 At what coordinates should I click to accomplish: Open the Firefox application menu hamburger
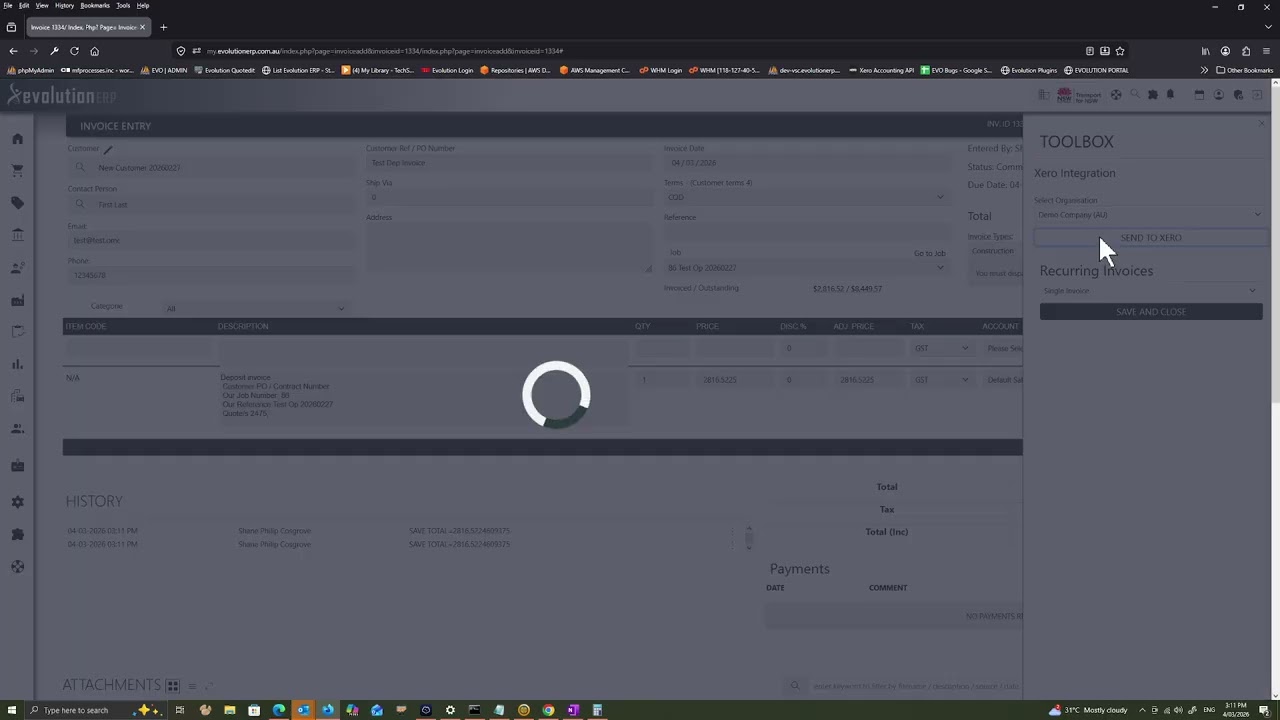point(1266,51)
